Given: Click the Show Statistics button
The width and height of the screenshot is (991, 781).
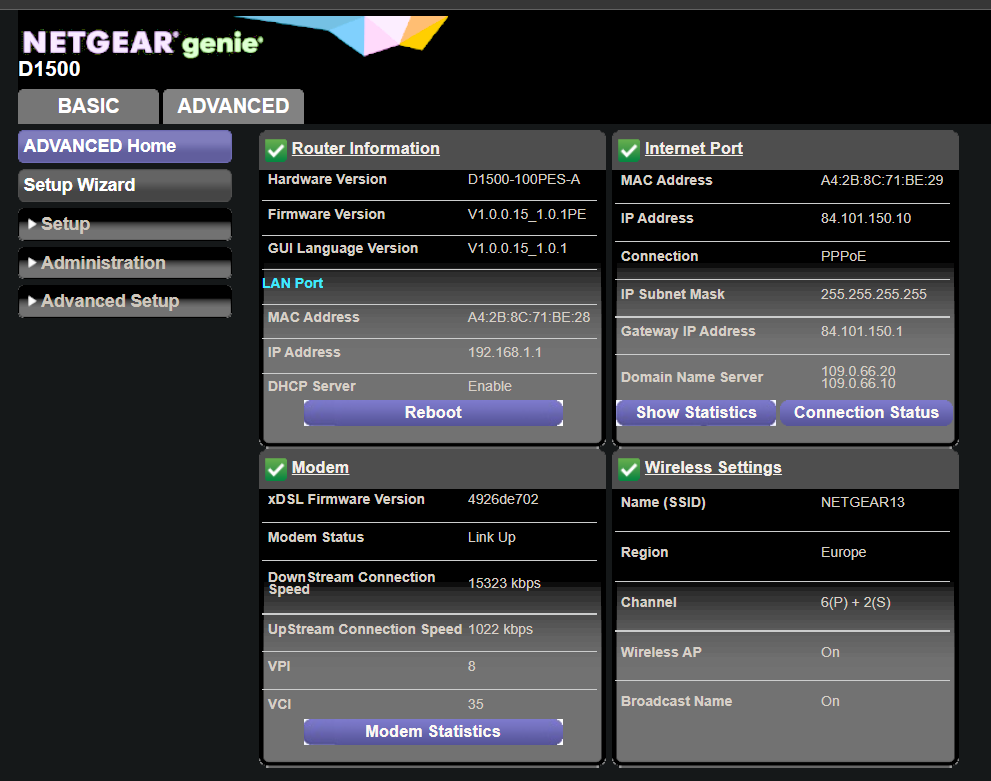Looking at the screenshot, I should pos(696,413).
